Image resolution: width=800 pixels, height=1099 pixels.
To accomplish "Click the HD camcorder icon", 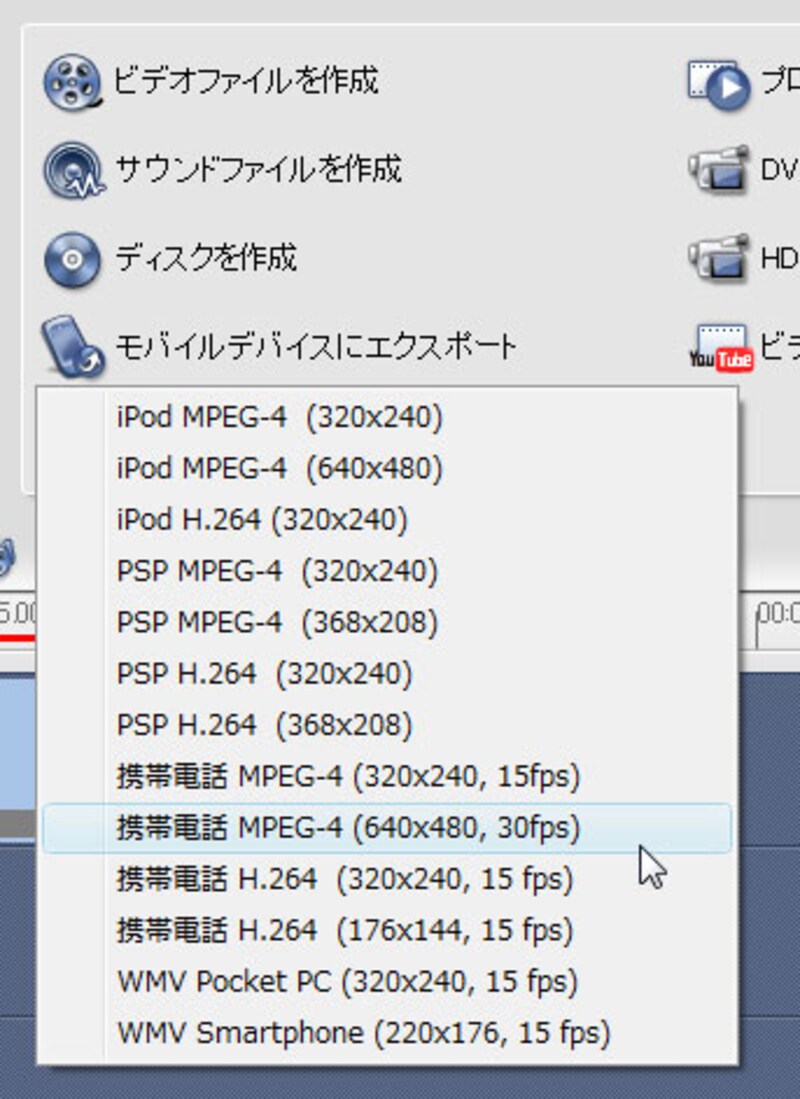I will coord(719,257).
